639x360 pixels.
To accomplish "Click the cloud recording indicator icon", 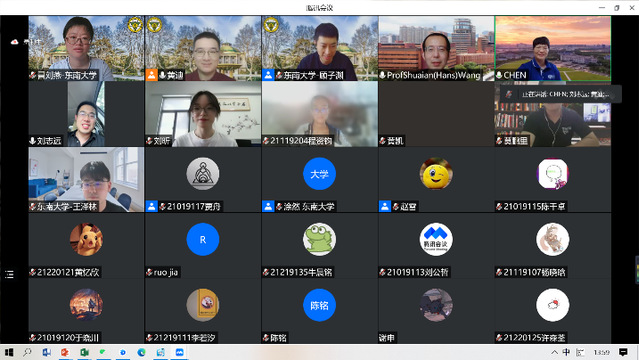I will click(15, 42).
